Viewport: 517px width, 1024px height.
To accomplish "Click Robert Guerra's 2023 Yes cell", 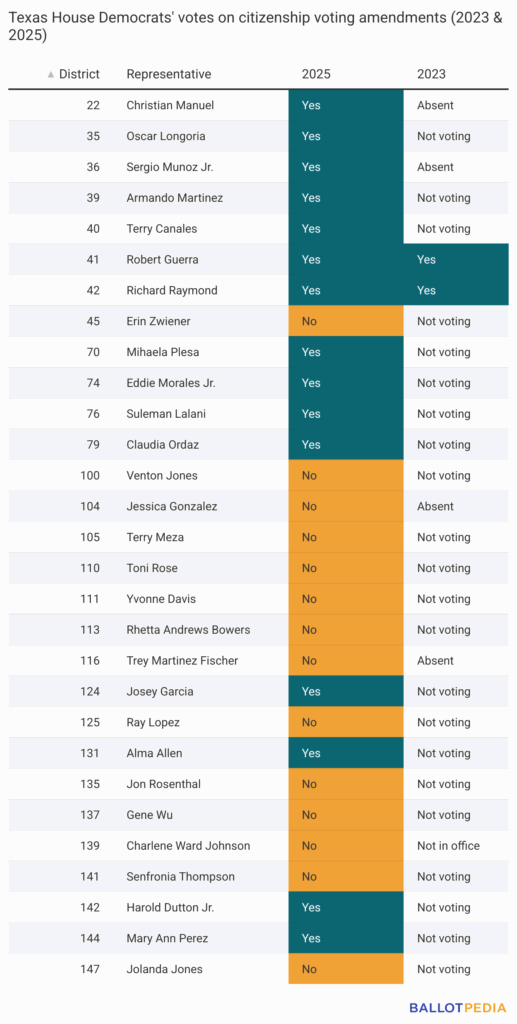I will (456, 259).
